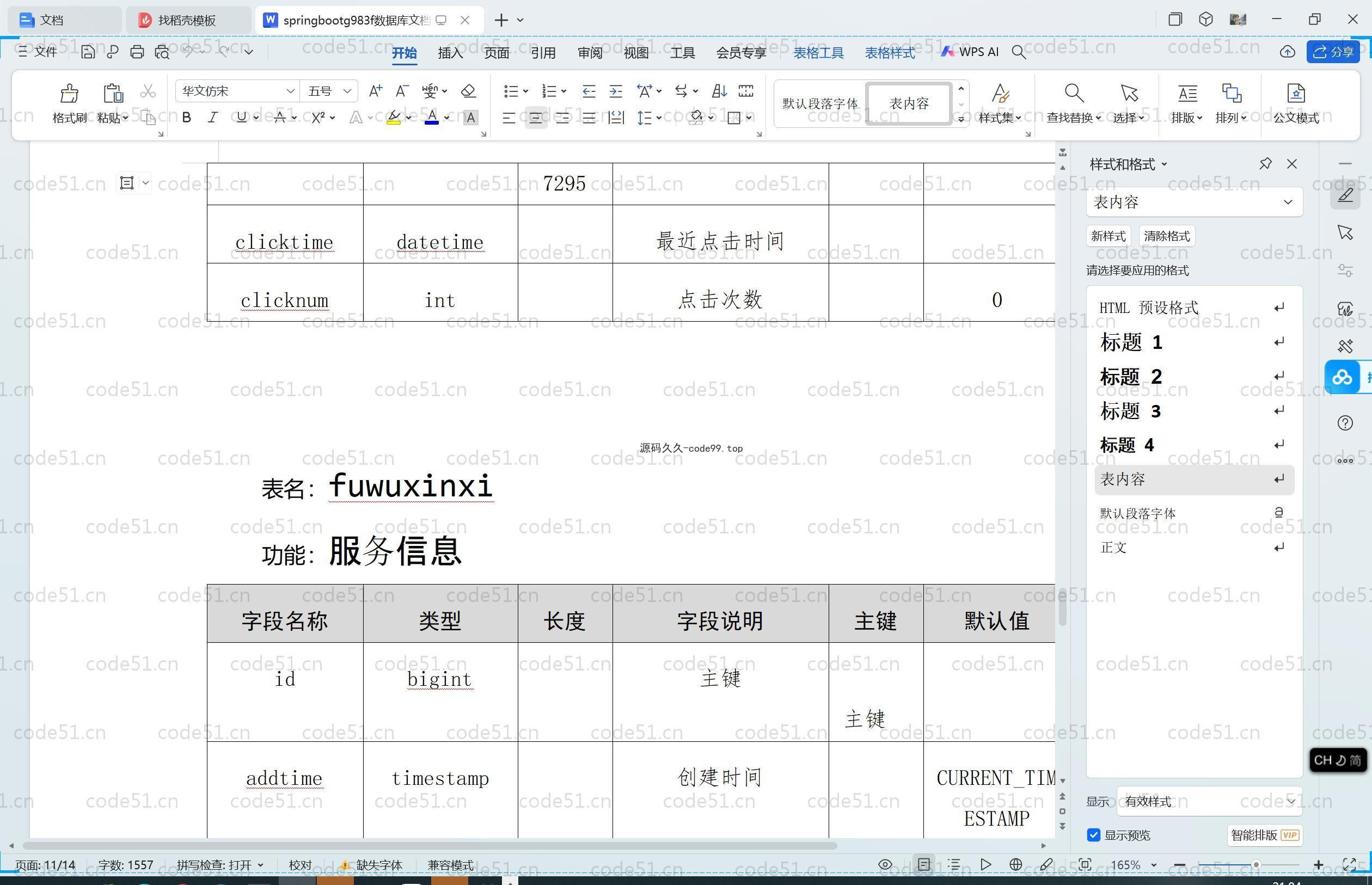This screenshot has height=885, width=1372.
Task: Click the Share (分享) button
Action: click(1333, 52)
